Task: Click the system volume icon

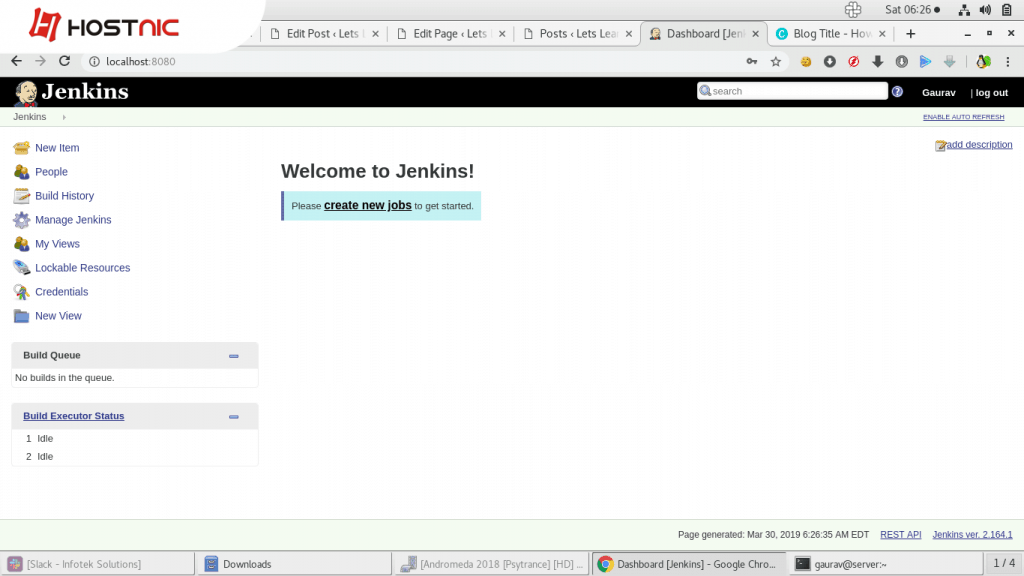Action: (985, 10)
